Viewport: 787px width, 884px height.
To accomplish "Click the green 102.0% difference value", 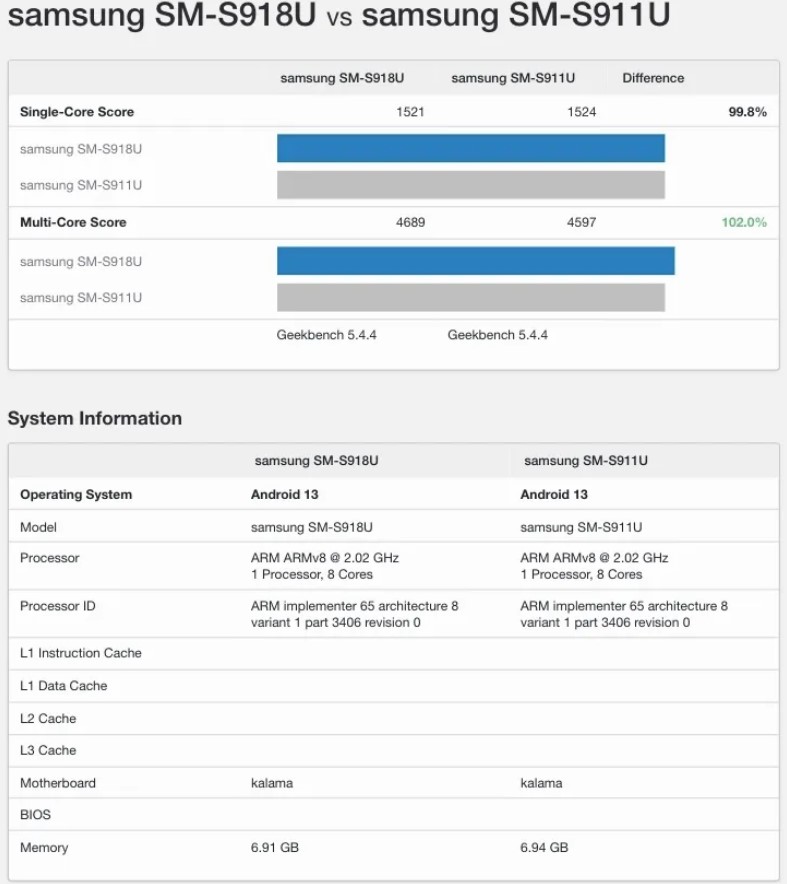I will tap(744, 222).
